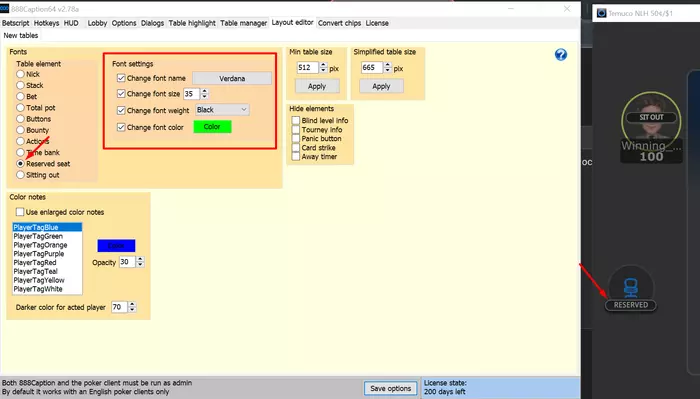700x399 pixels.
Task: Click the font size stepper arrows
Action: 204,94
